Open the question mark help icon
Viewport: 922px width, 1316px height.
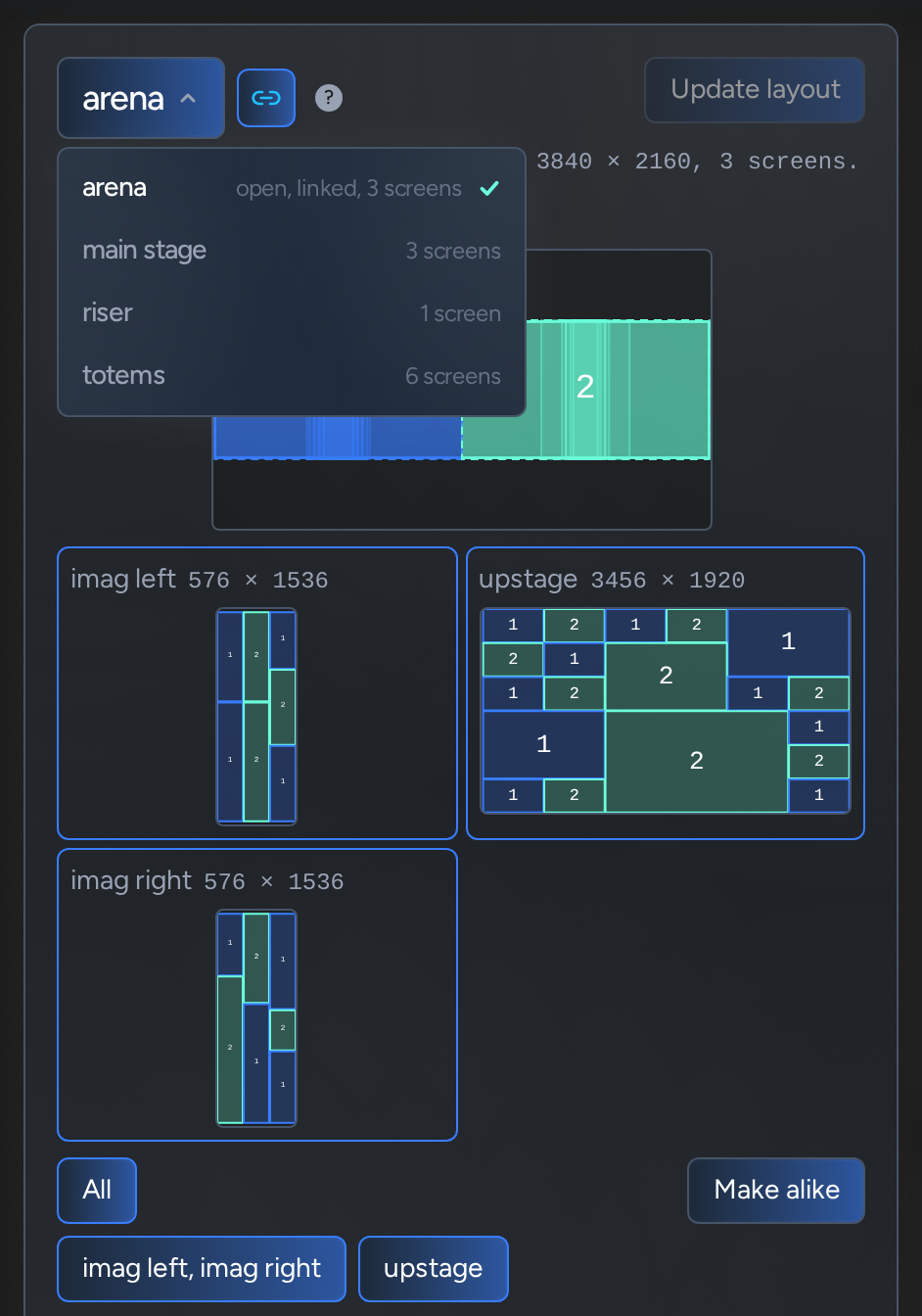pyautogui.click(x=329, y=98)
